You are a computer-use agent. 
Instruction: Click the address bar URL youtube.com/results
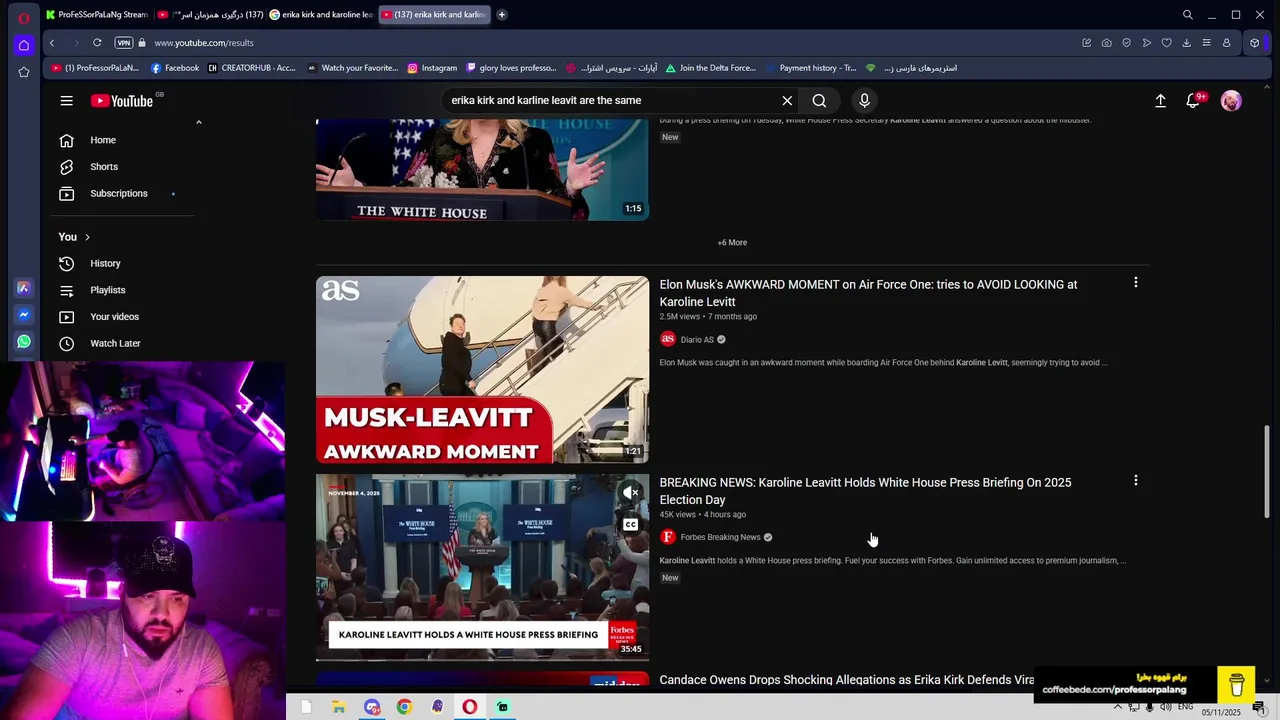point(204,43)
